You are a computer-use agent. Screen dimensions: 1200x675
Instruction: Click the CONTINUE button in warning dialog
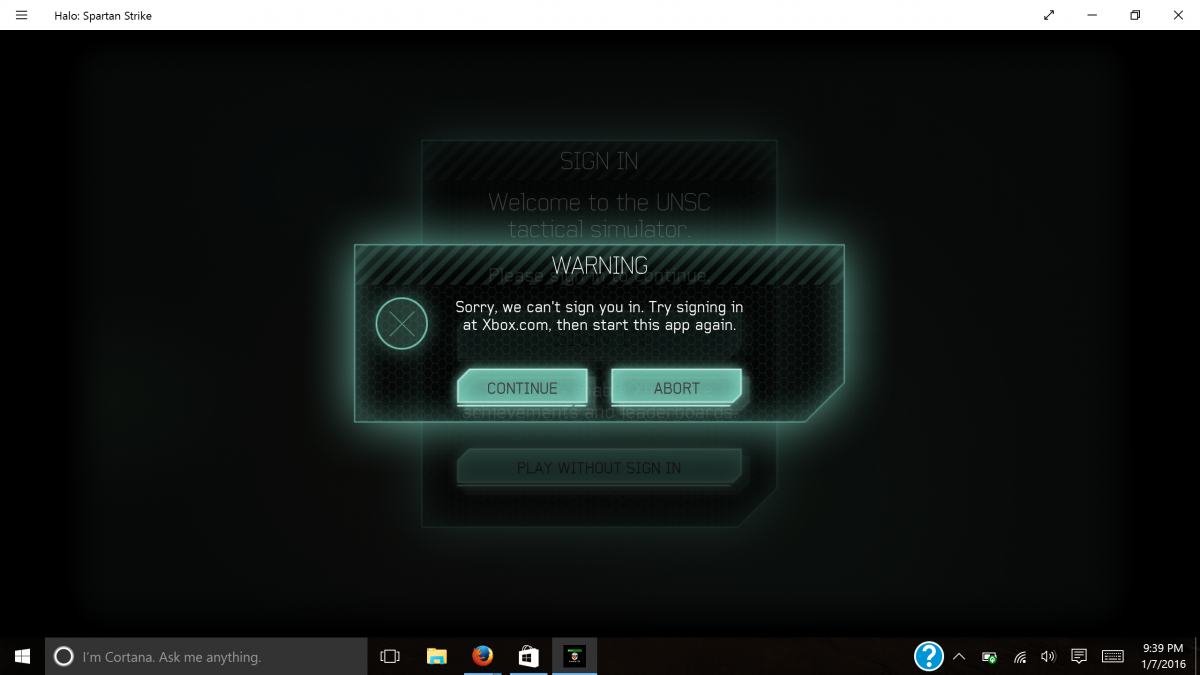[x=522, y=388]
